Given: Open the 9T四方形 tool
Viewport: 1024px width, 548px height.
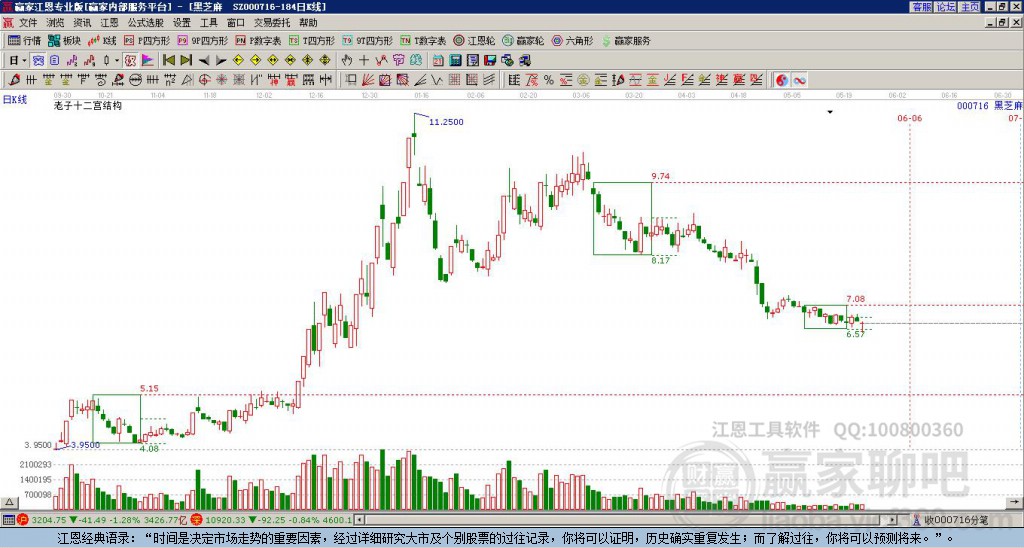Looking at the screenshot, I should (x=367, y=40).
